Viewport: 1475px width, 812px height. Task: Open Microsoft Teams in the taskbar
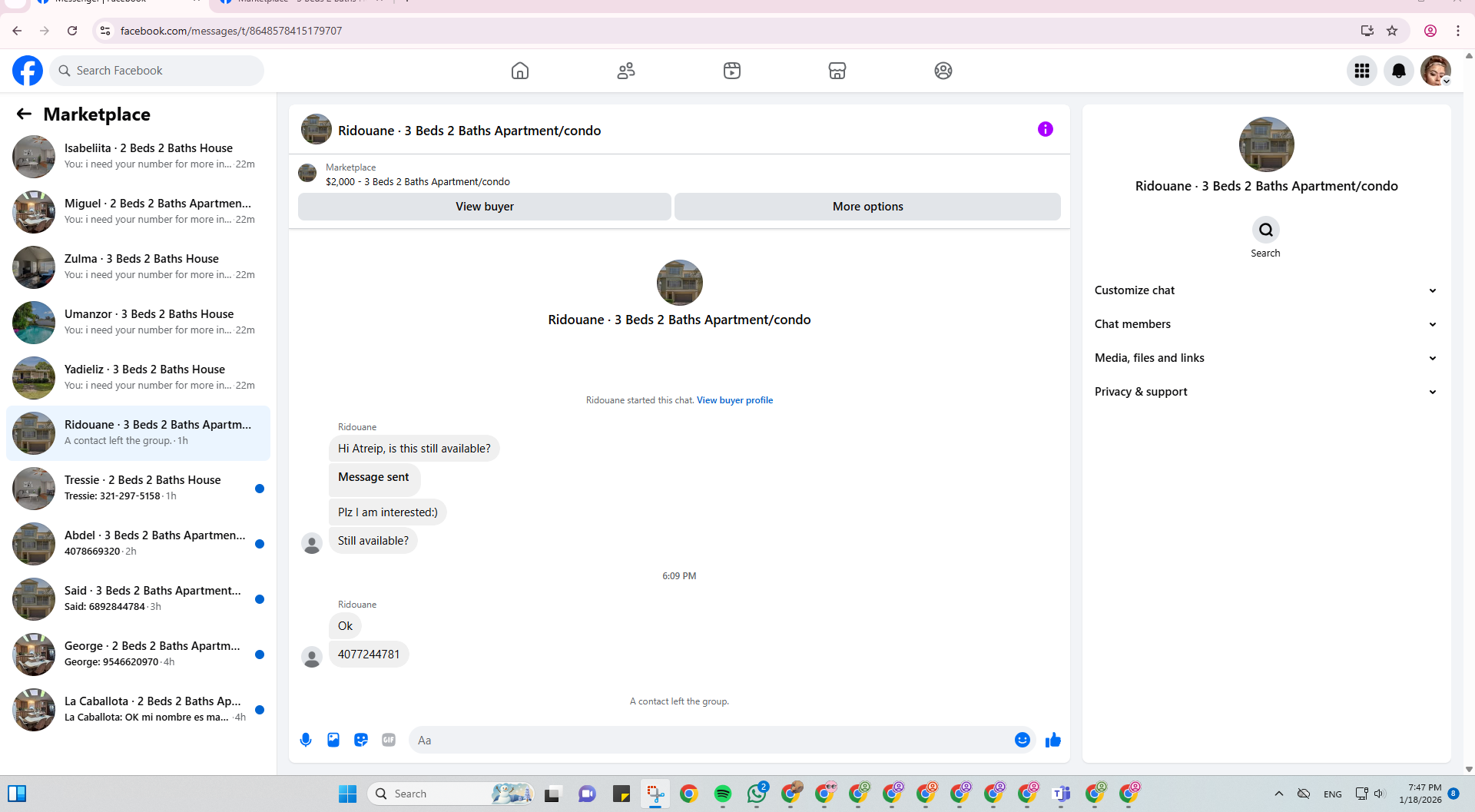1061,794
